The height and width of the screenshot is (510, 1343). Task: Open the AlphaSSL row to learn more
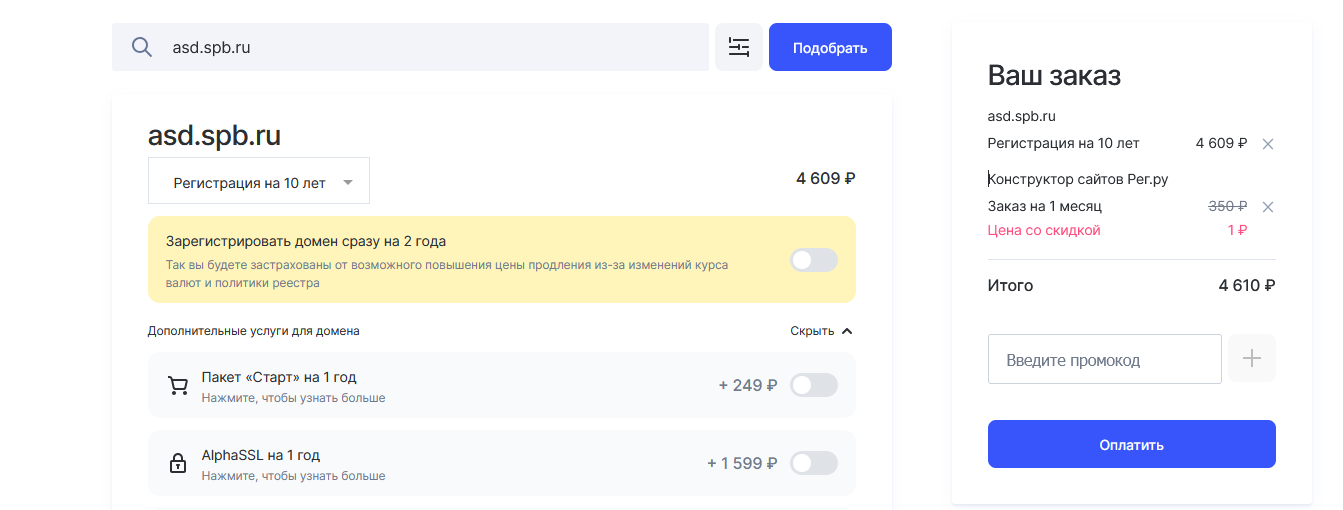[x=293, y=476]
